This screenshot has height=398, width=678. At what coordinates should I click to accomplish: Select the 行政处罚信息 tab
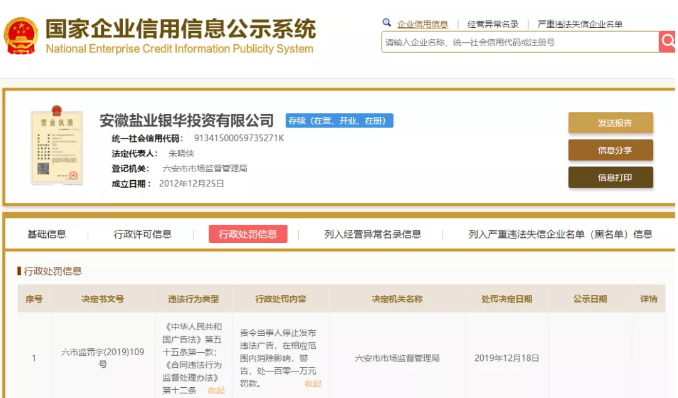pos(248,234)
